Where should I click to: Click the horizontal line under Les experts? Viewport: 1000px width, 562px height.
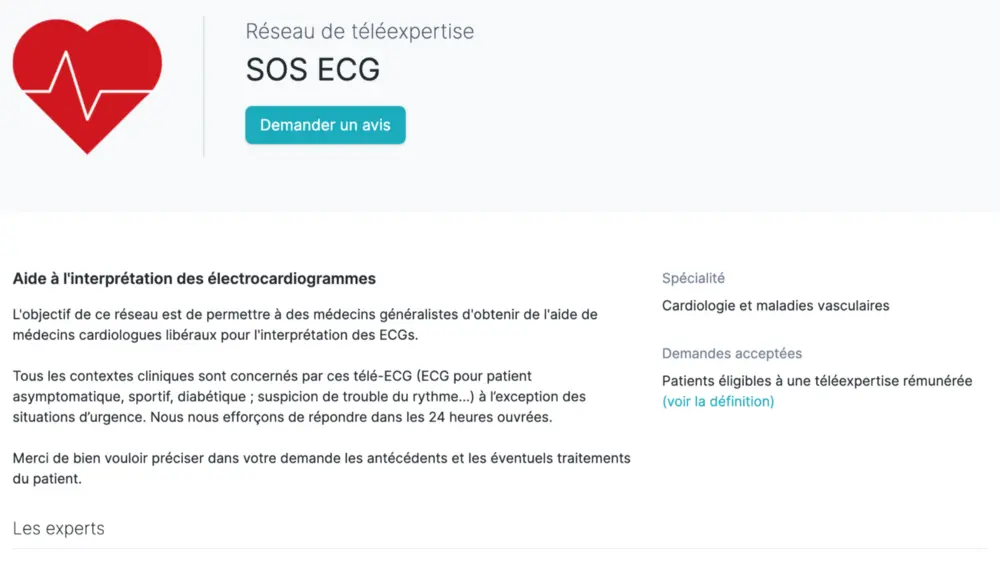[500, 548]
